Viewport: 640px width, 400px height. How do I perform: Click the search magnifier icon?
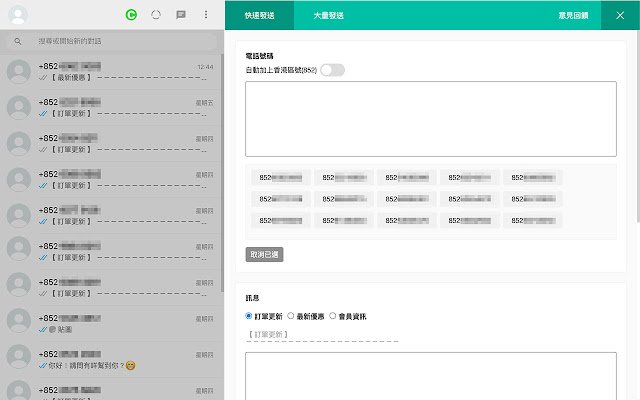pyautogui.click(x=18, y=41)
